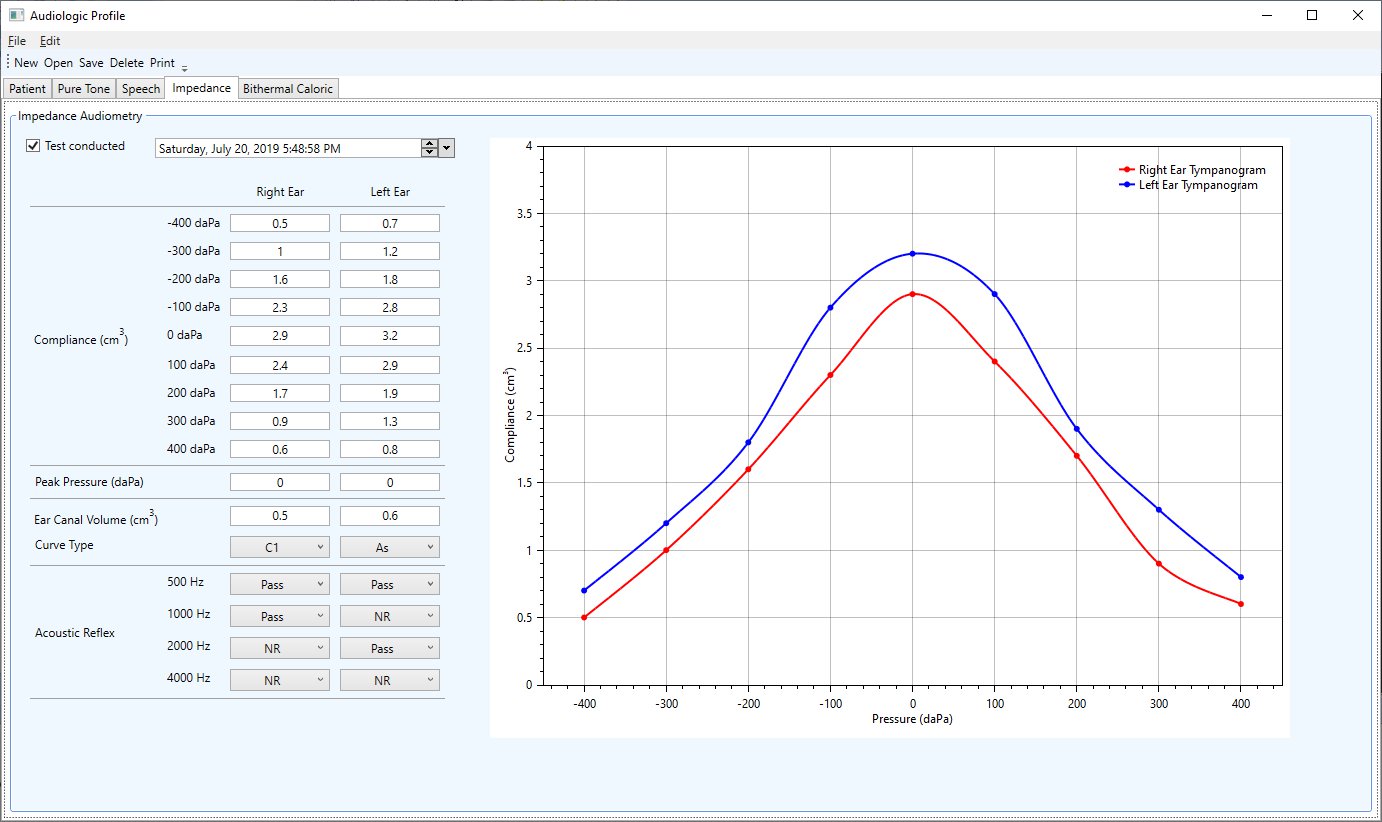The image size is (1382, 822).
Task: Click Right Ear compliance field at 0 daPa
Action: [280, 336]
